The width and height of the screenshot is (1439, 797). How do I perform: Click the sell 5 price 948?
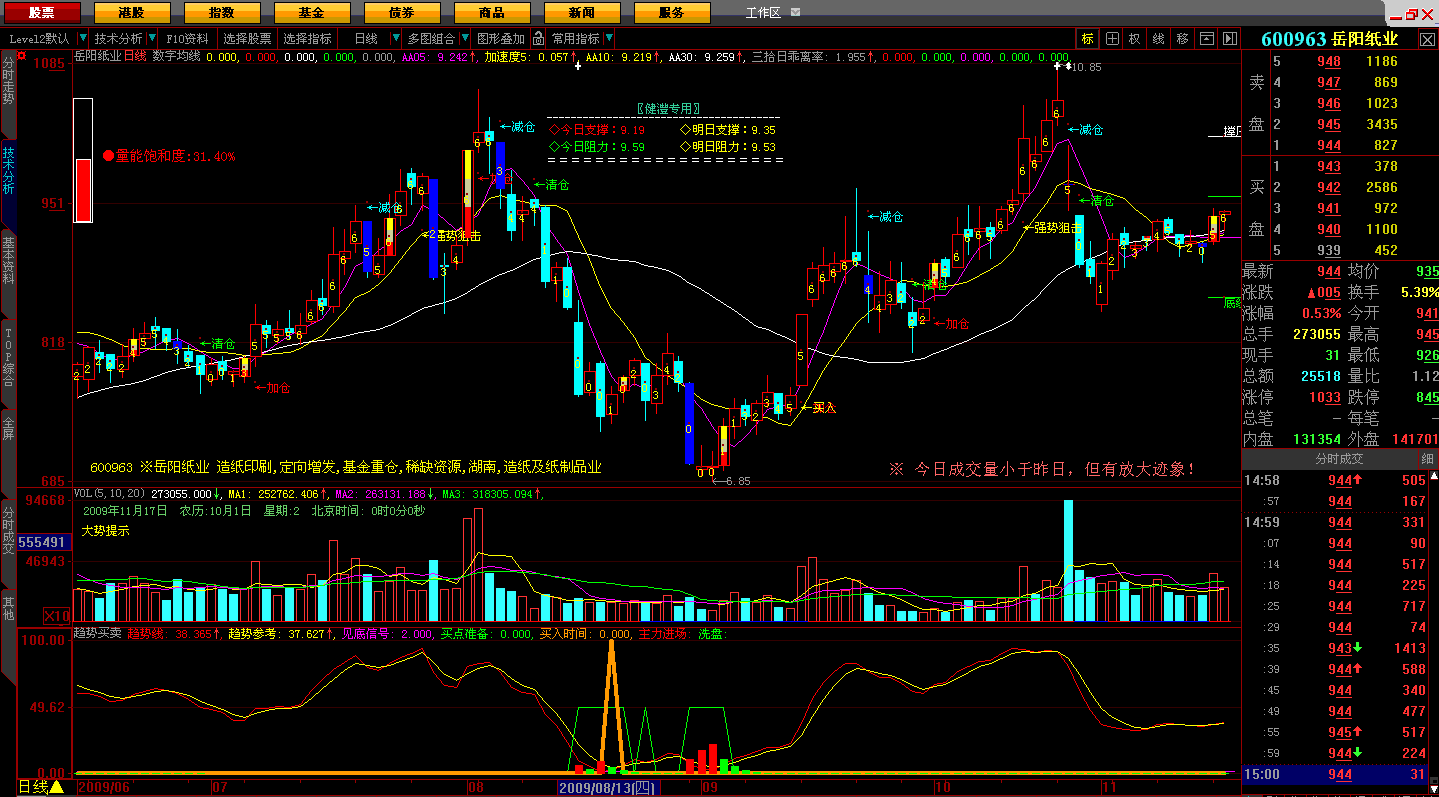pyautogui.click(x=1329, y=61)
